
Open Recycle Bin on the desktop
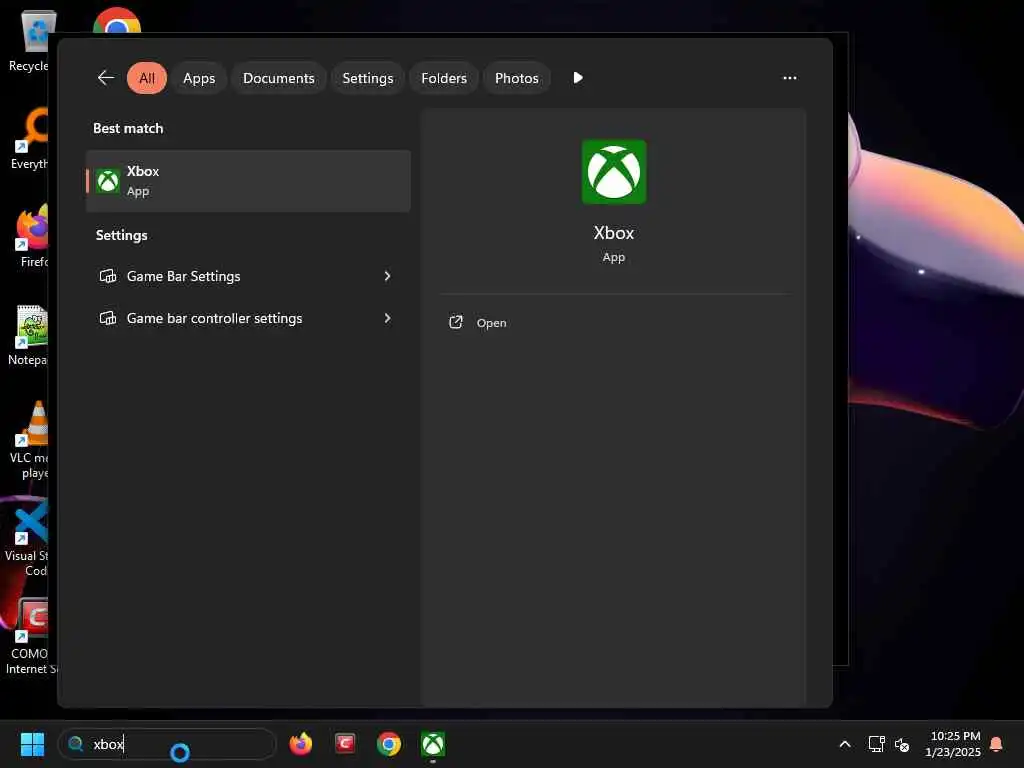click(31, 40)
